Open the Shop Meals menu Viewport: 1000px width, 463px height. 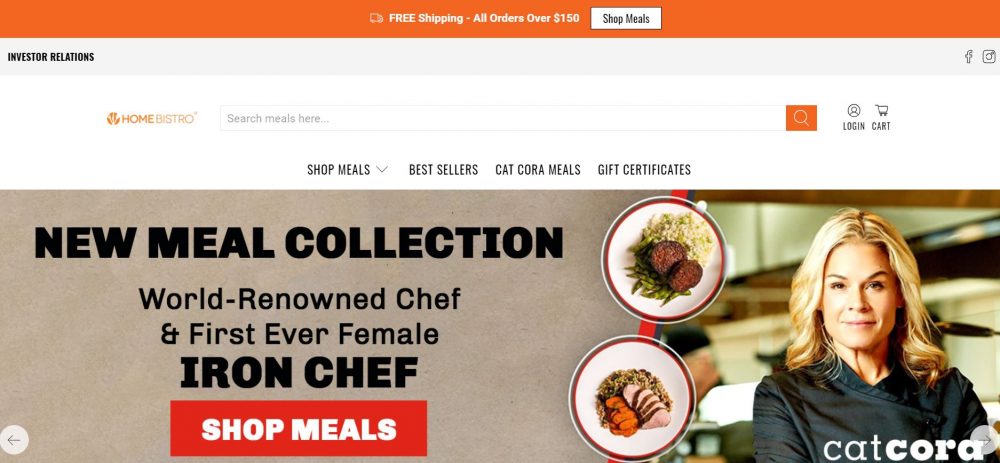coord(339,170)
